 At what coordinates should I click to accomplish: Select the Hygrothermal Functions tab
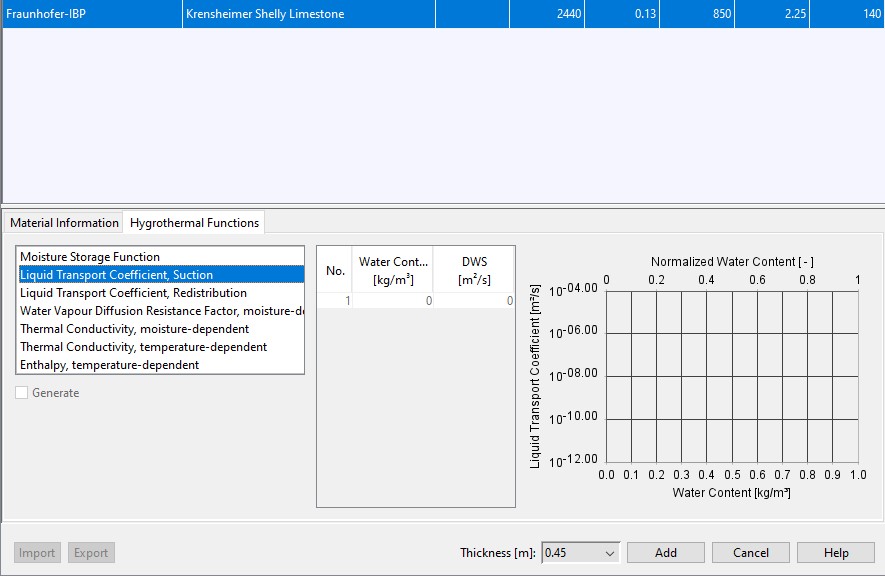point(194,222)
